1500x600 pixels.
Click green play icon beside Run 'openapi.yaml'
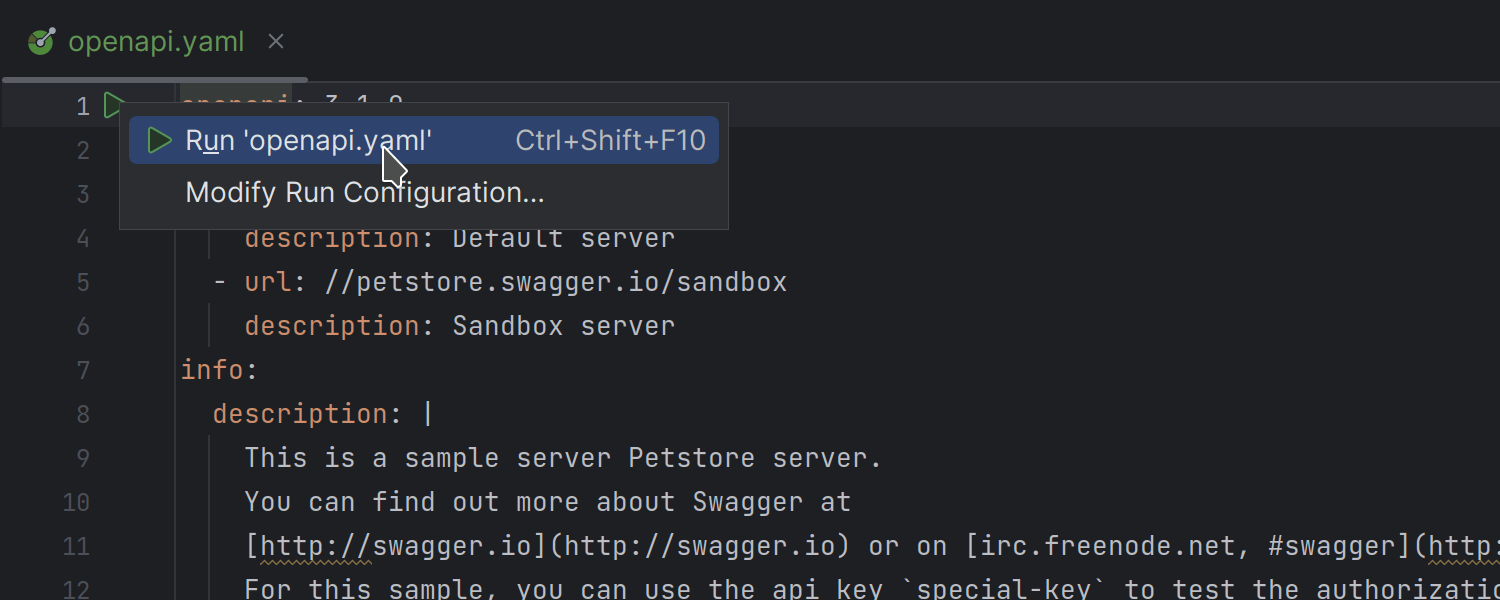(159, 141)
